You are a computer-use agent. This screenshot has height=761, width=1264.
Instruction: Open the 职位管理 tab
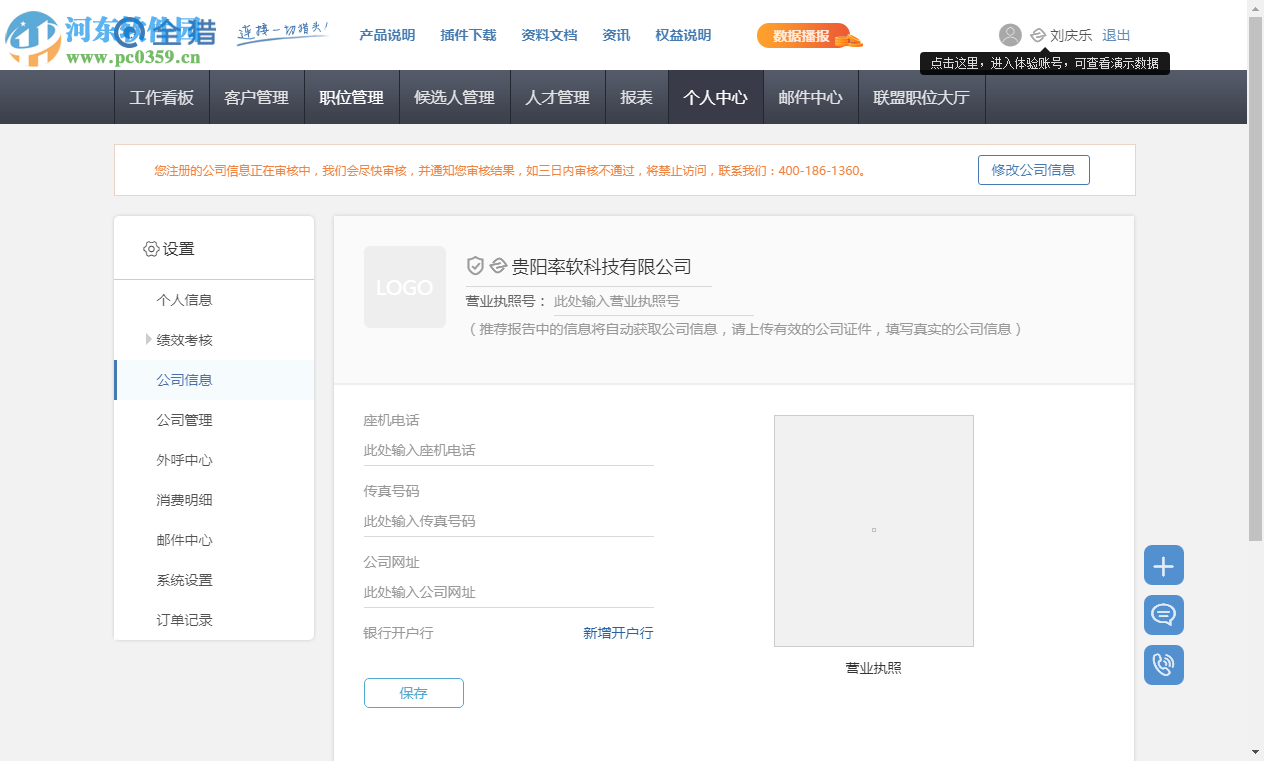point(352,97)
